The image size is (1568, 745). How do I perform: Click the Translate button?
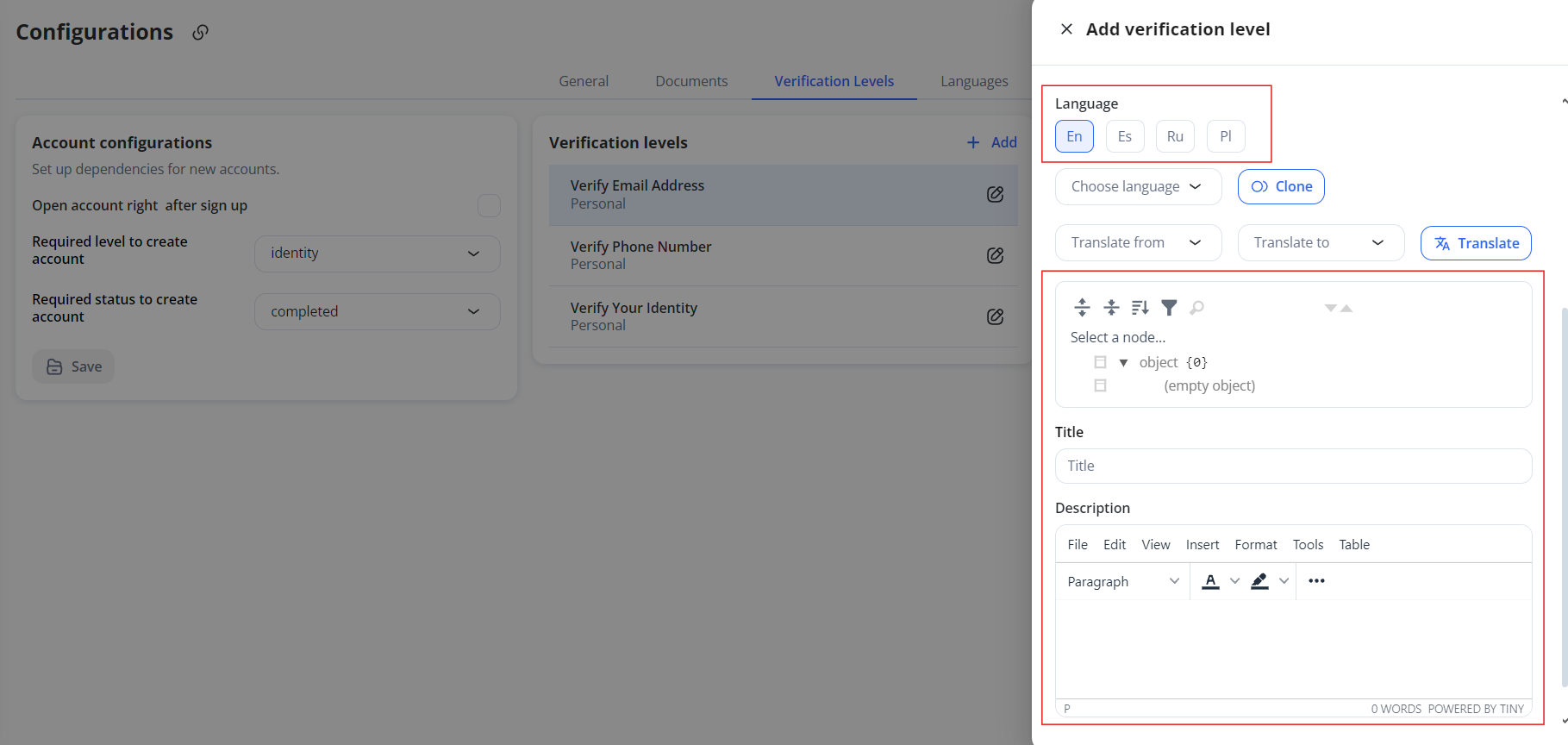1476,243
